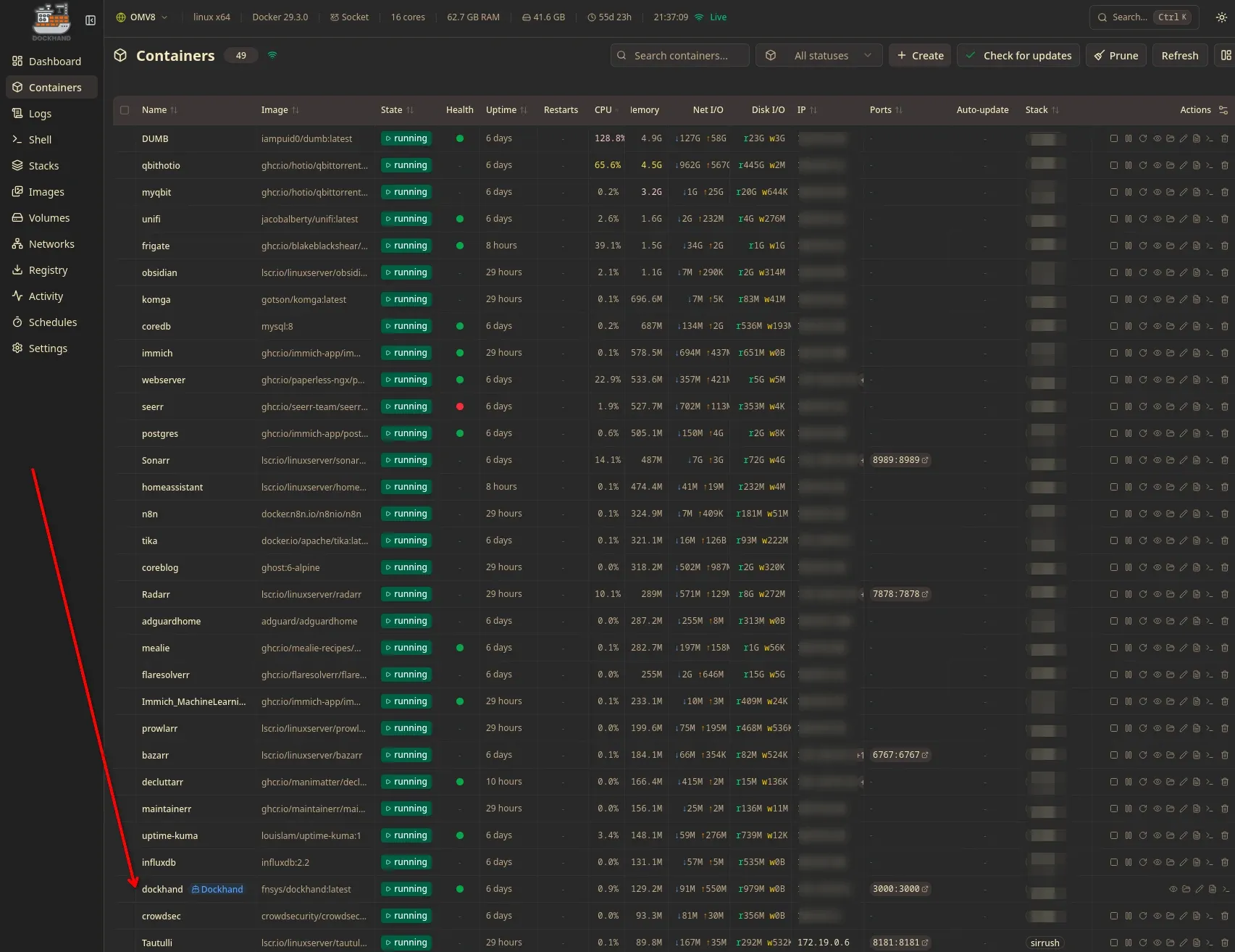Restart the webserver container
This screenshot has height=952, width=1235.
1143,380
